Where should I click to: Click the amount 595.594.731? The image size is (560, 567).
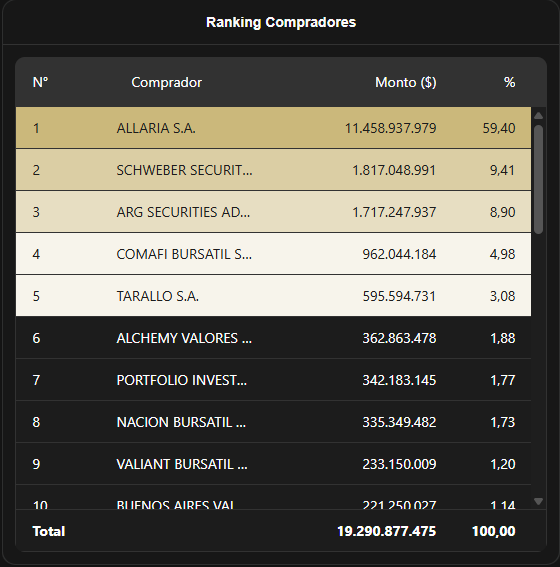(x=399, y=296)
